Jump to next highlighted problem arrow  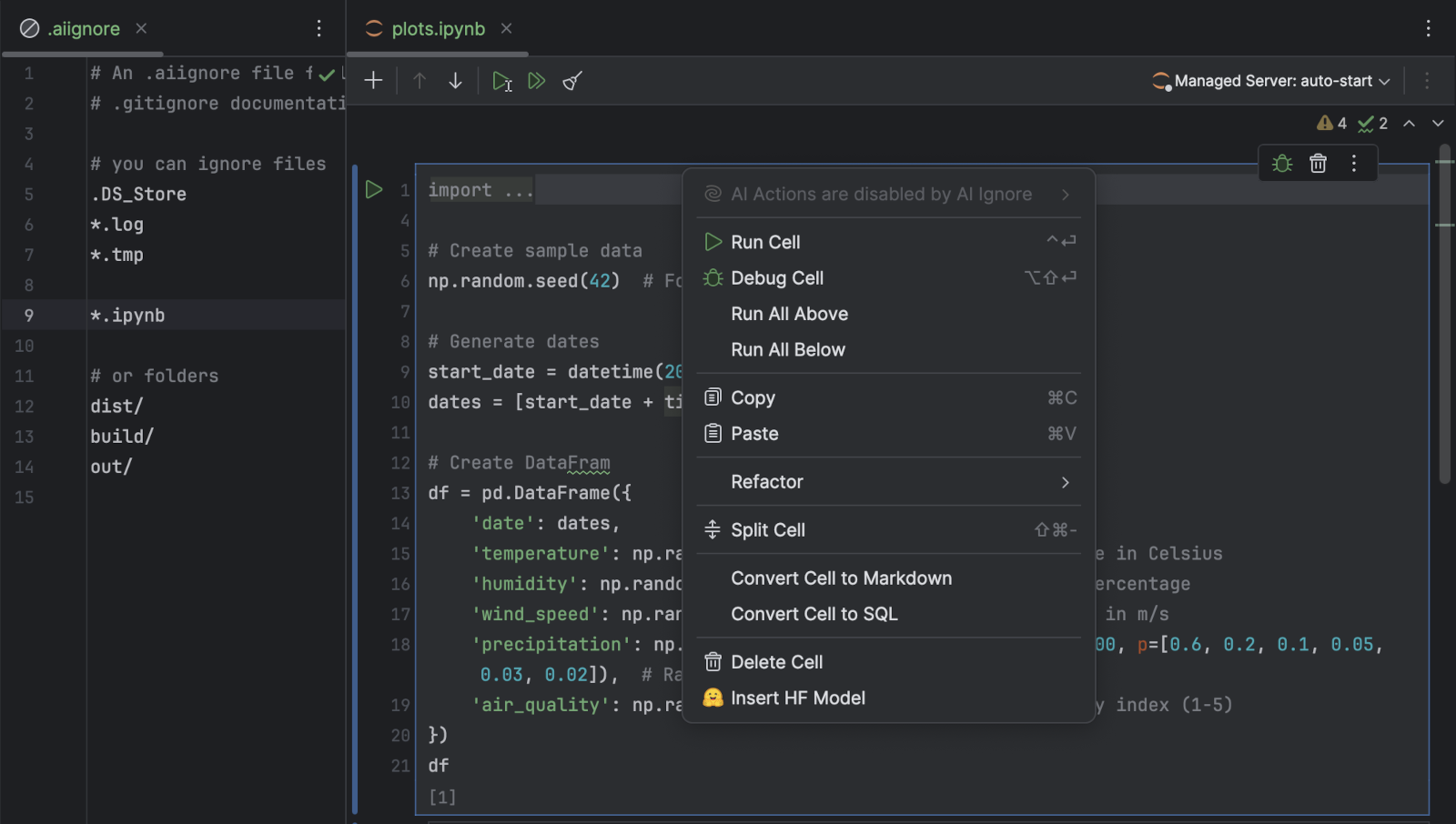[x=1438, y=123]
